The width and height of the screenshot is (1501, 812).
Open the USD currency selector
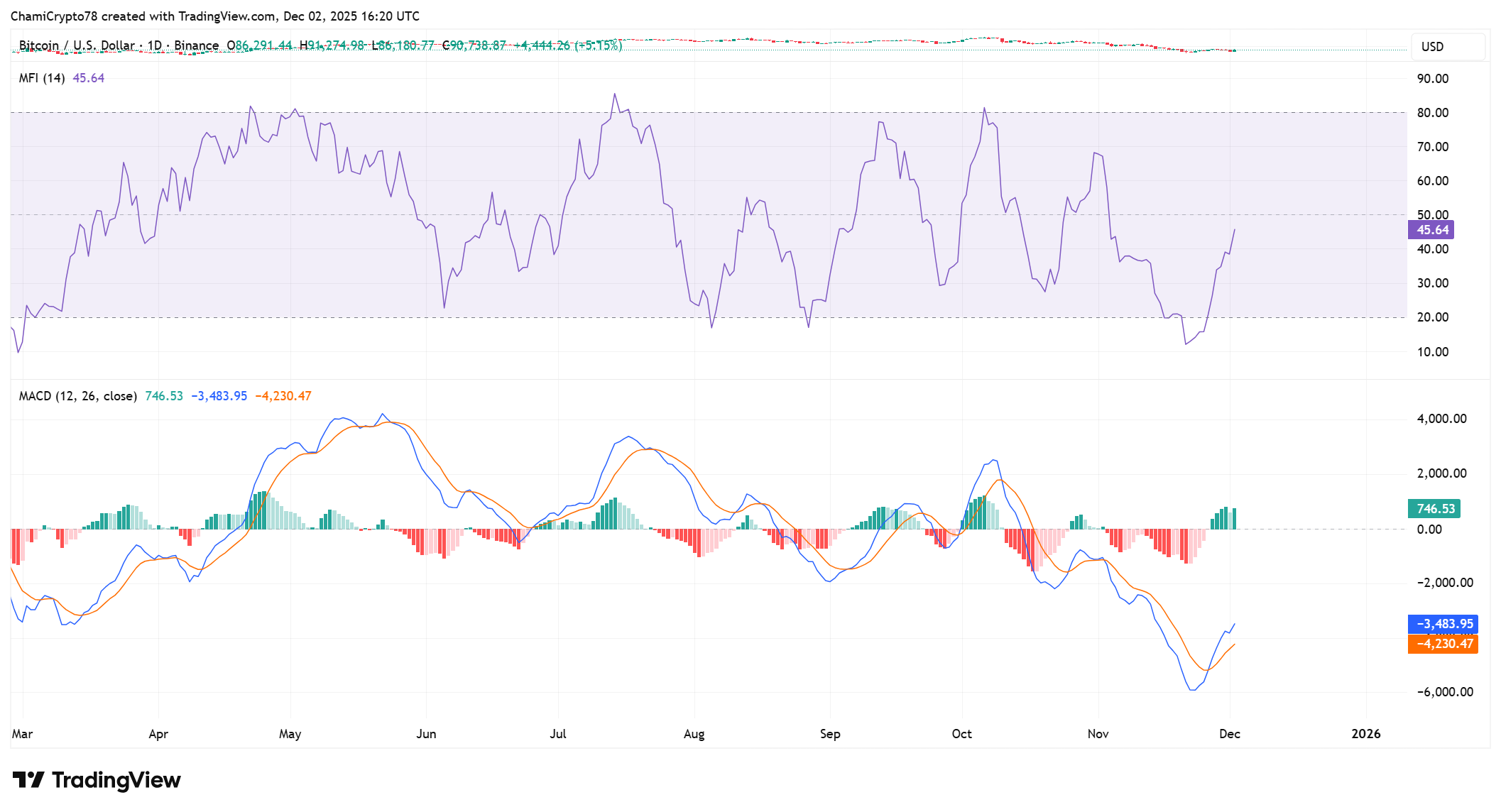[x=1447, y=47]
